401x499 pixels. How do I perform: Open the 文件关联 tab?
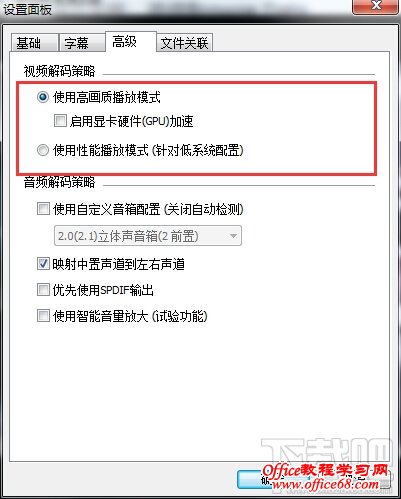184,43
